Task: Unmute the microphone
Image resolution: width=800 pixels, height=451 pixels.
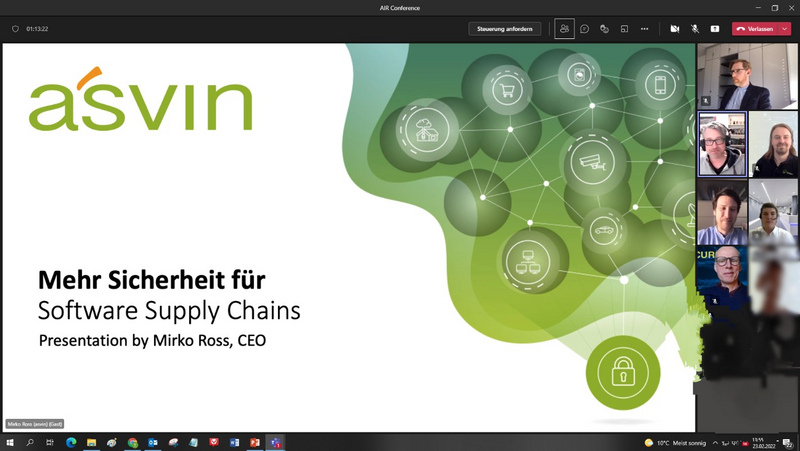Action: [x=694, y=29]
